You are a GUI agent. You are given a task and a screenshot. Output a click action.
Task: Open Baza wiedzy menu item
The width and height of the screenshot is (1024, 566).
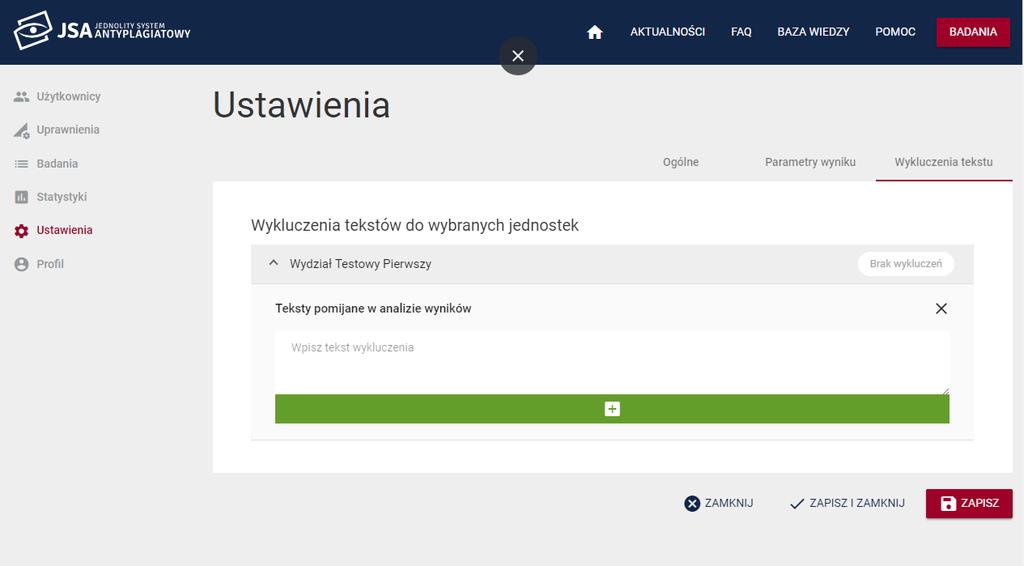(x=813, y=32)
